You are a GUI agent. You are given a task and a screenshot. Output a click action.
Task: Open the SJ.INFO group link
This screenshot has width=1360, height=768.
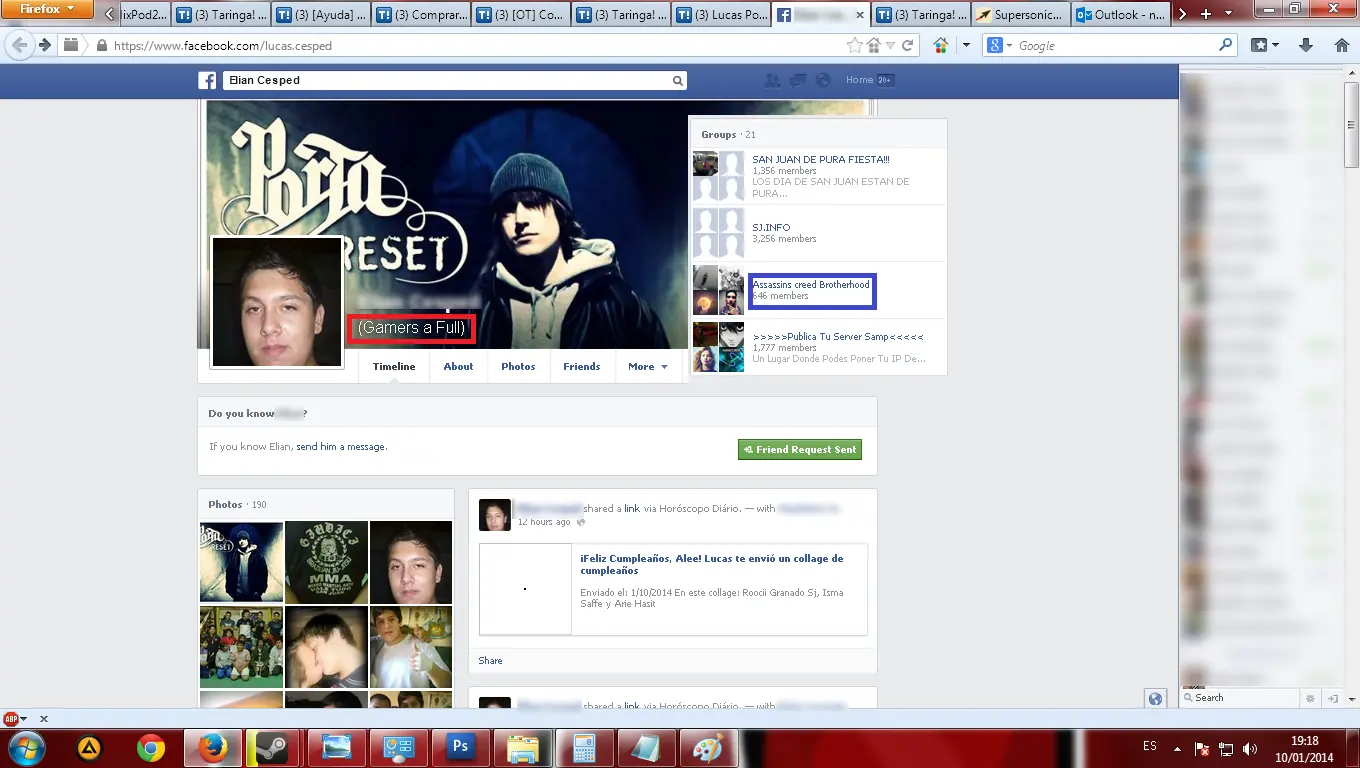771,228
